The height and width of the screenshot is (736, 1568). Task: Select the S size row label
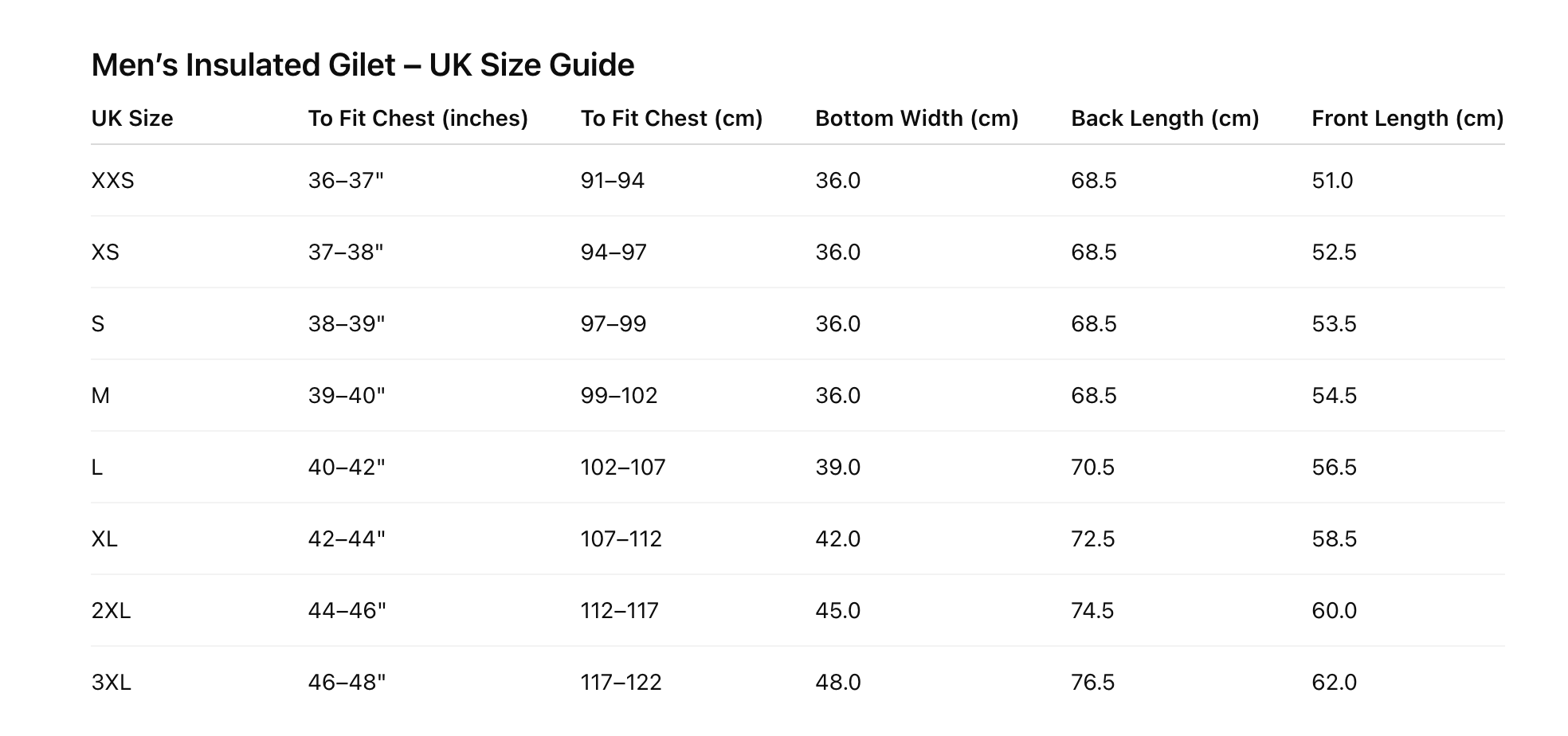click(x=98, y=324)
